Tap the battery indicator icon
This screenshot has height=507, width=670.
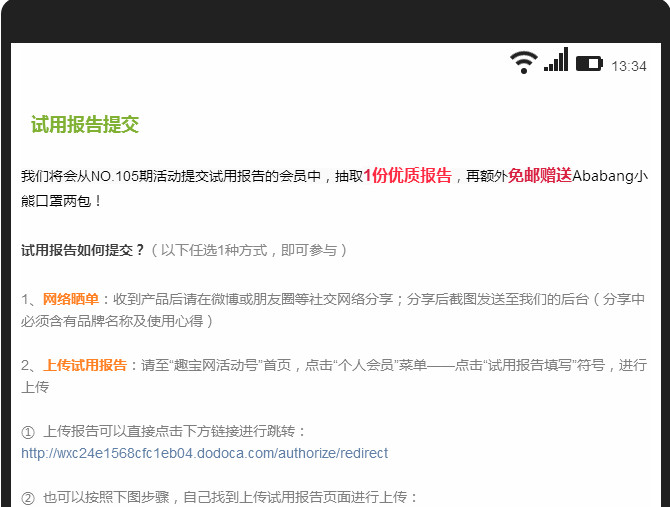(589, 64)
